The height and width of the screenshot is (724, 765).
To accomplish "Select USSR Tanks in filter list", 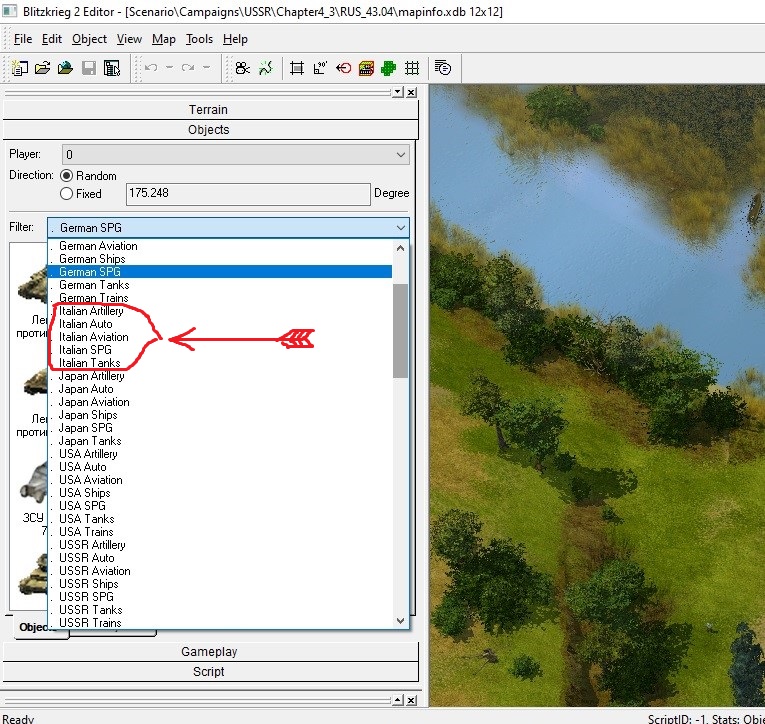I will (220, 610).
